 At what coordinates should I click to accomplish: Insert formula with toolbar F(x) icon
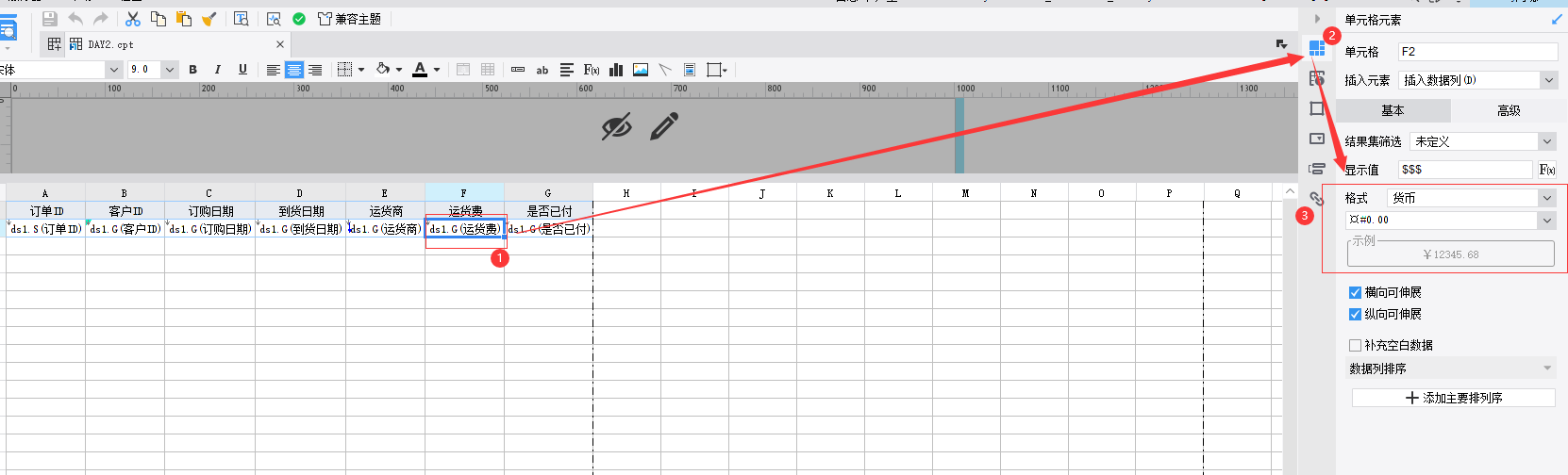pos(592,70)
